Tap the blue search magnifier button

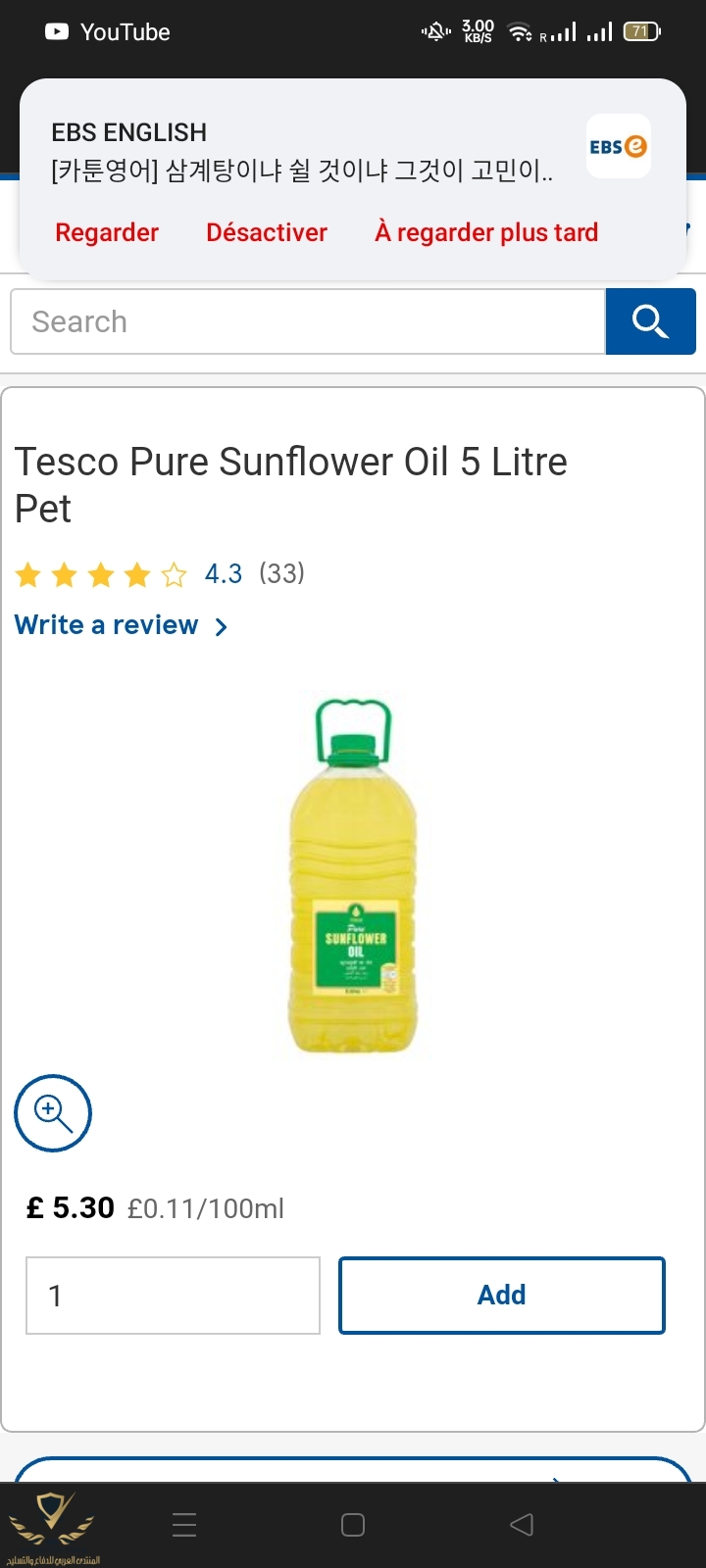[650, 321]
